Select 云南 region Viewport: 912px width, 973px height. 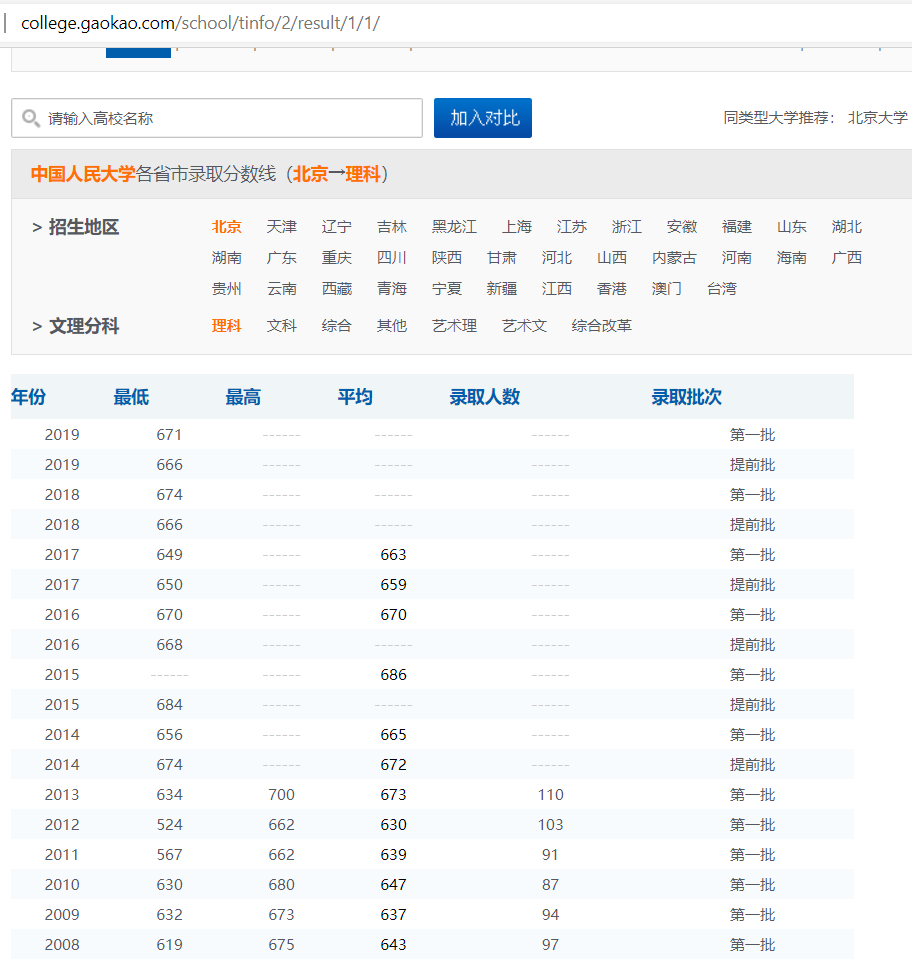(282, 289)
